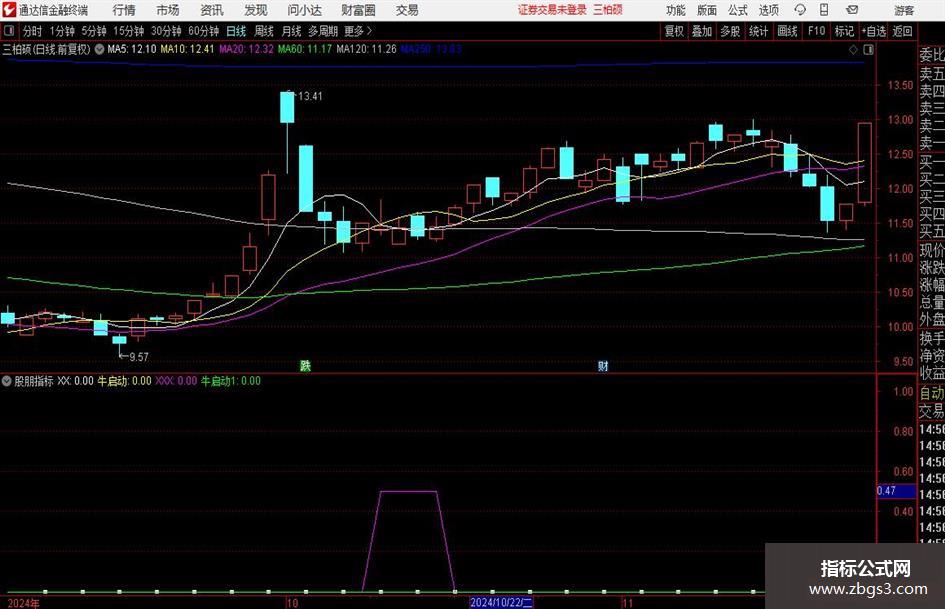
Task: Switch to 5分钟 period tab
Action: pyautogui.click(x=94, y=31)
